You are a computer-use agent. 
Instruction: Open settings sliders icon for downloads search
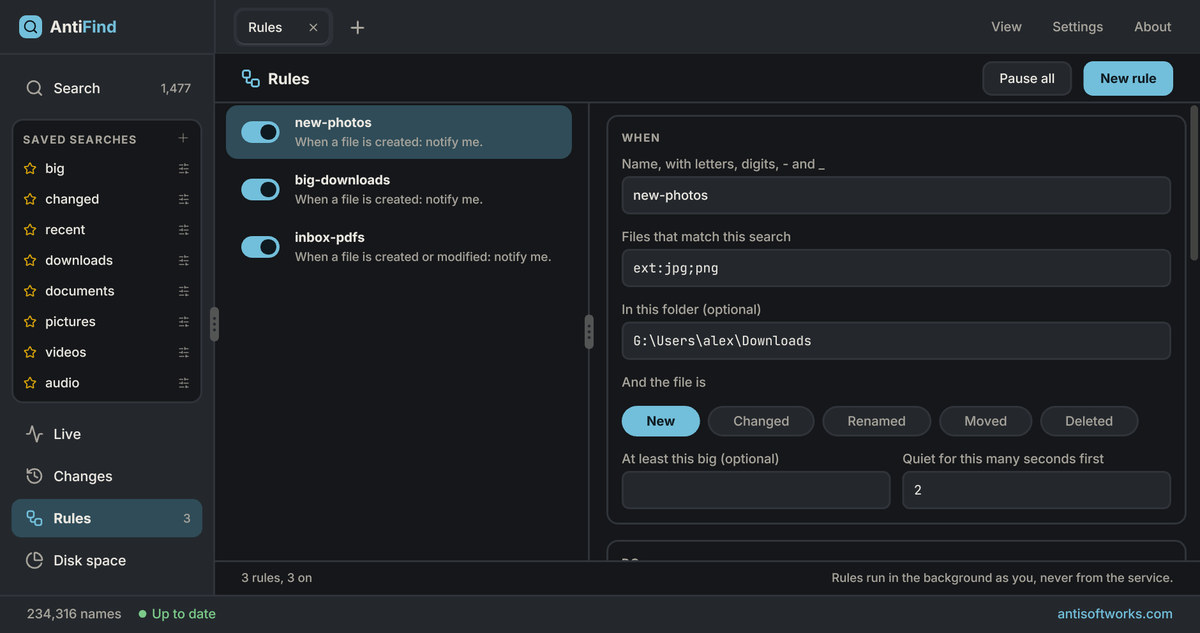(184, 260)
